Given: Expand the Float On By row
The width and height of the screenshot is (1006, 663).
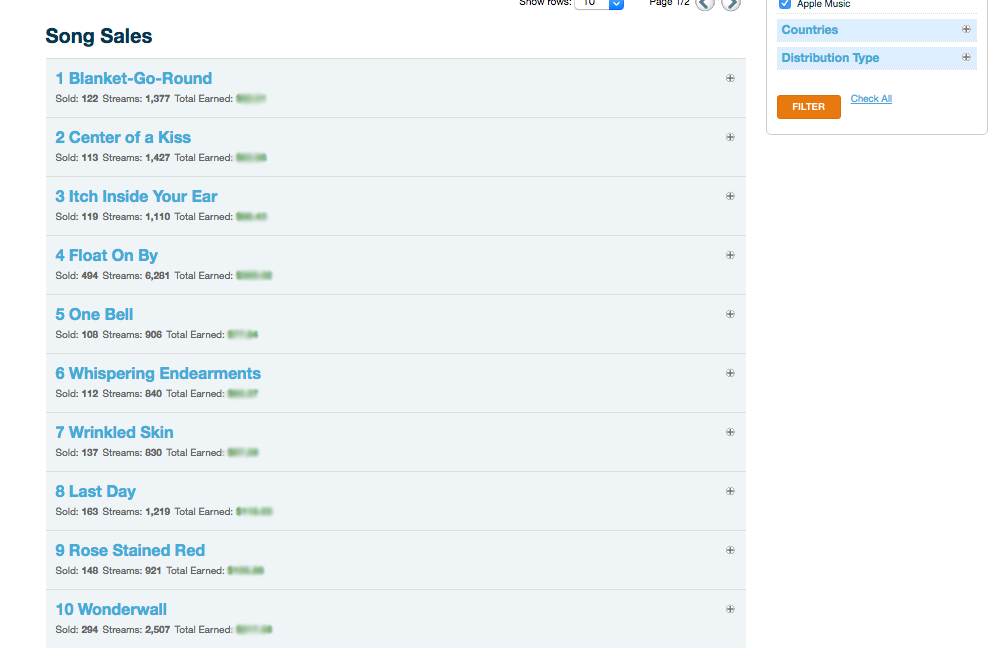Looking at the screenshot, I should click(x=730, y=255).
